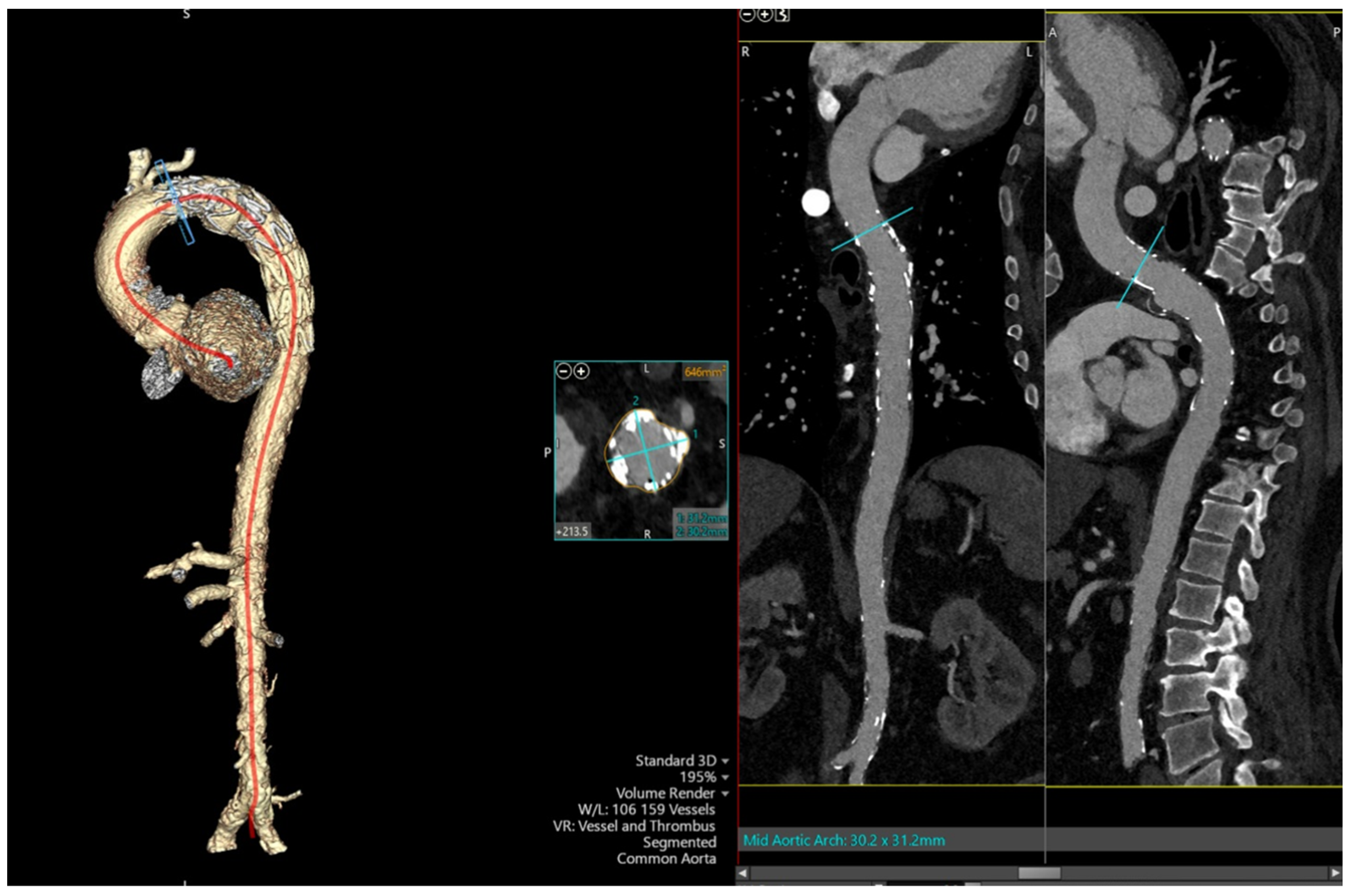Open the 195% zoom dropdown
Image resolution: width=1351 pixels, height=896 pixels.
[x=725, y=778]
